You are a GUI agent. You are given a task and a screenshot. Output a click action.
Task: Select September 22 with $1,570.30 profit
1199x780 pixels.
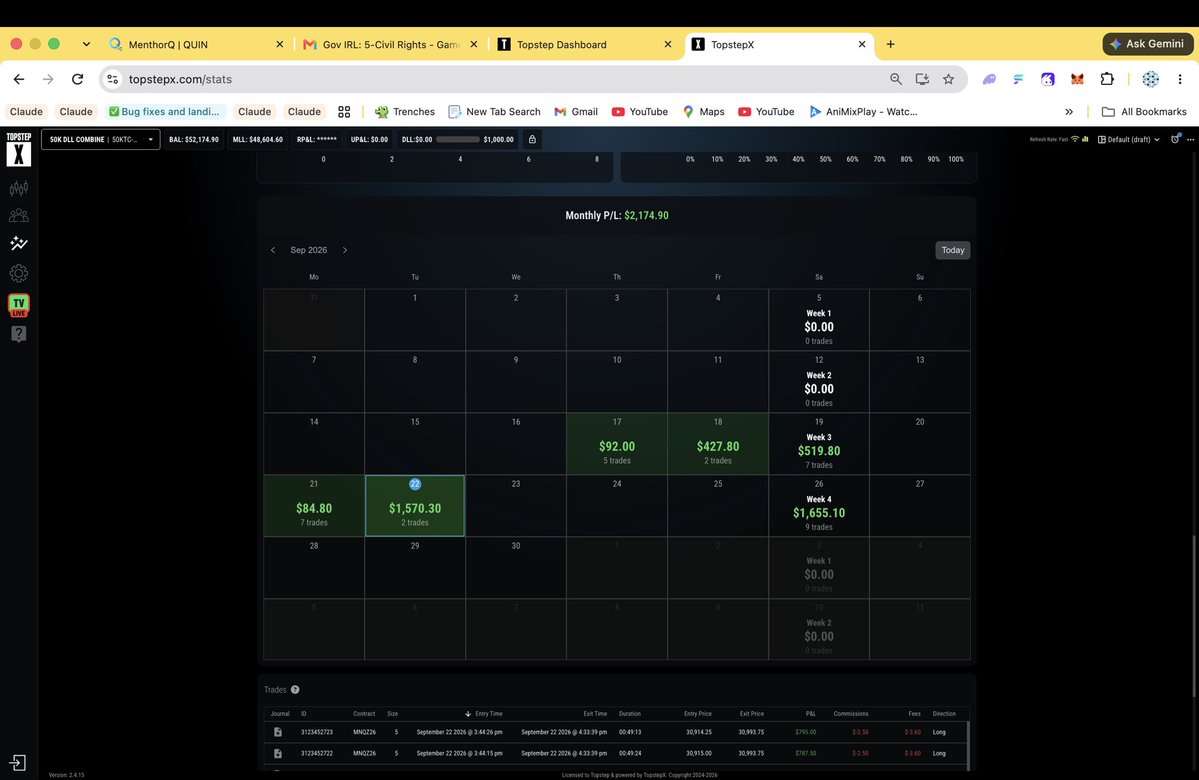coord(414,505)
